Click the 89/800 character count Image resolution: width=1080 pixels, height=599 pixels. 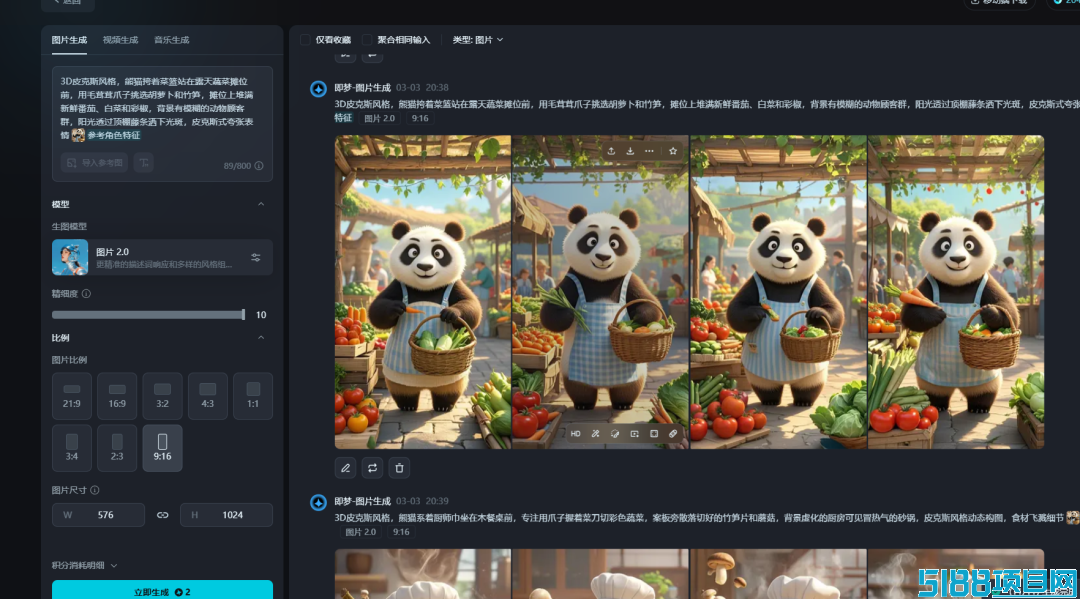click(237, 166)
